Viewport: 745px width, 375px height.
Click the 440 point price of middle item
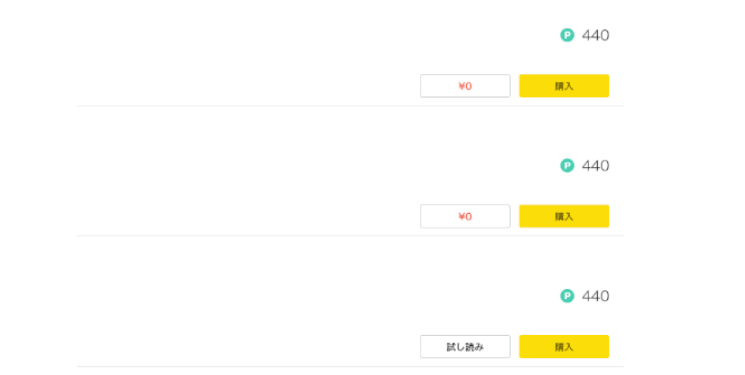(x=595, y=165)
